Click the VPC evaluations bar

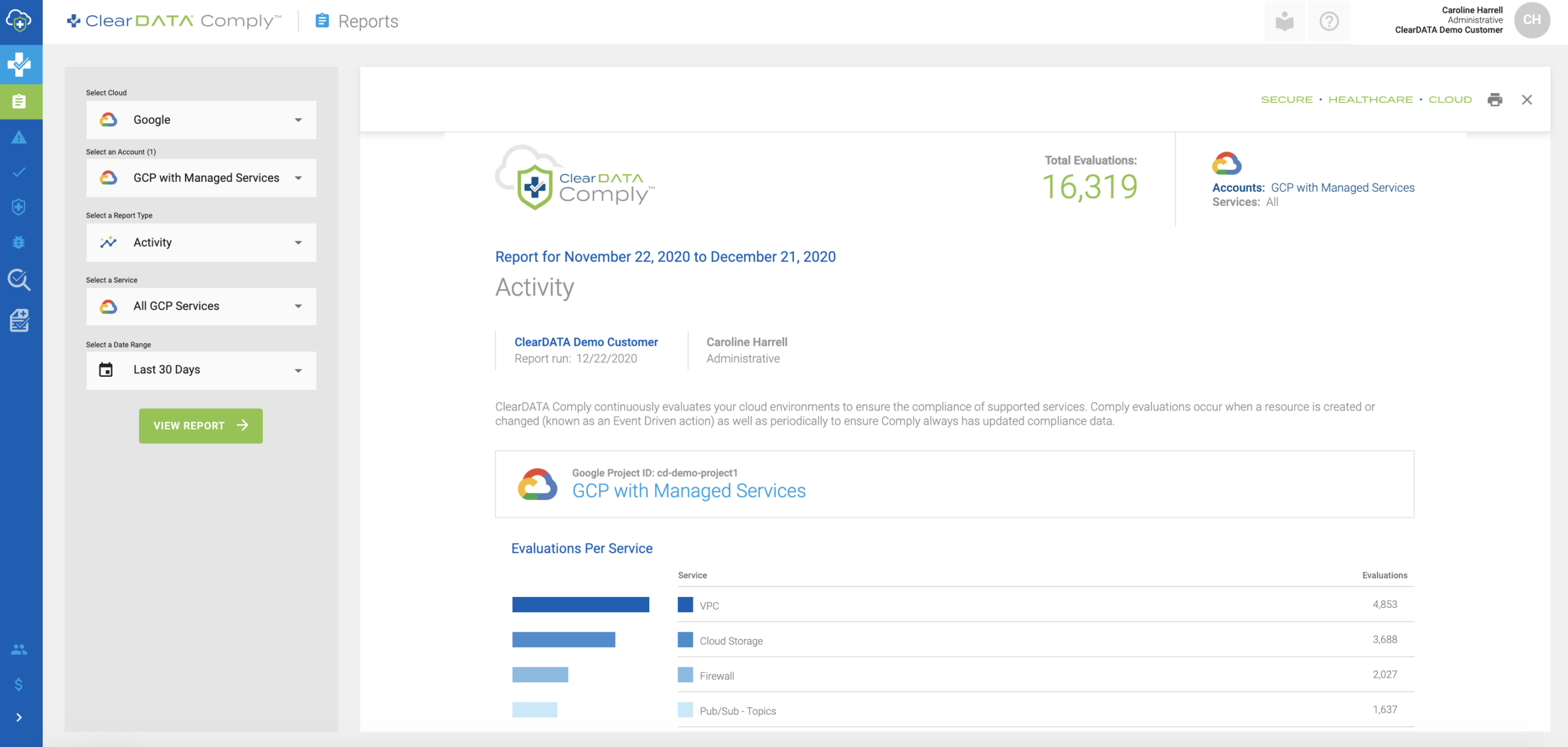(581, 605)
